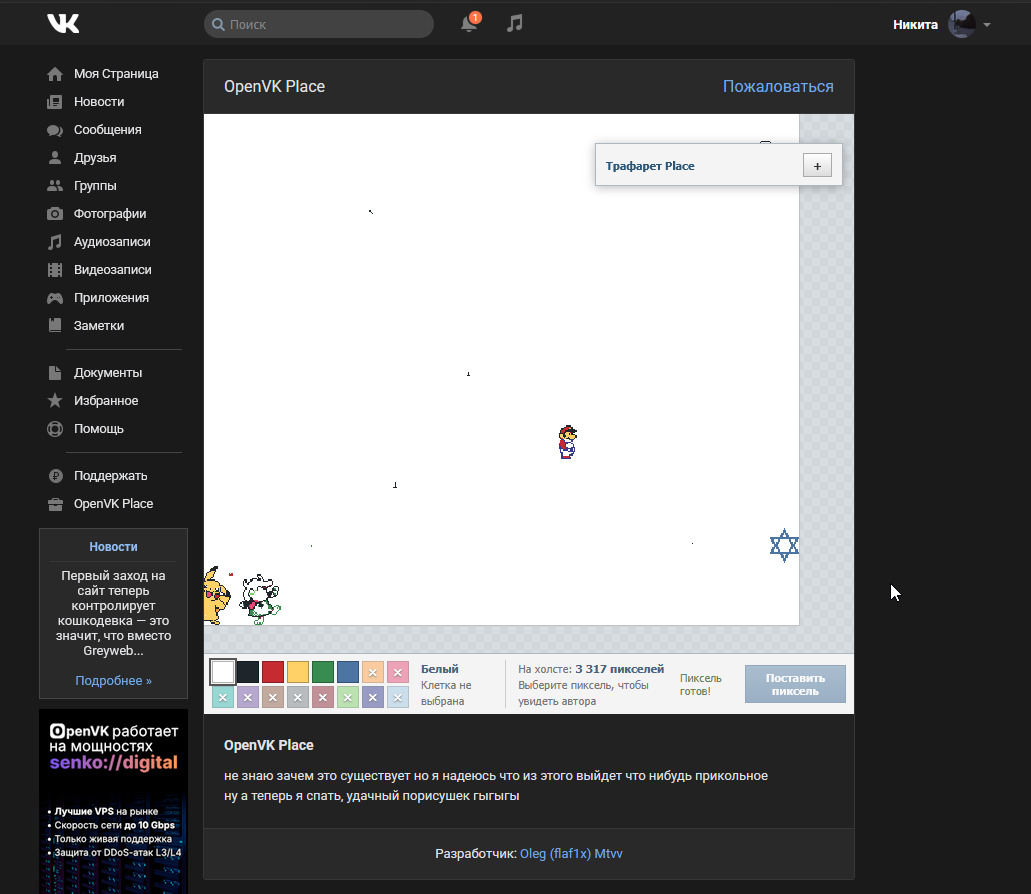Viewport: 1031px width, 894px height.
Task: Click the people icon beside Группы
Action: pos(55,186)
